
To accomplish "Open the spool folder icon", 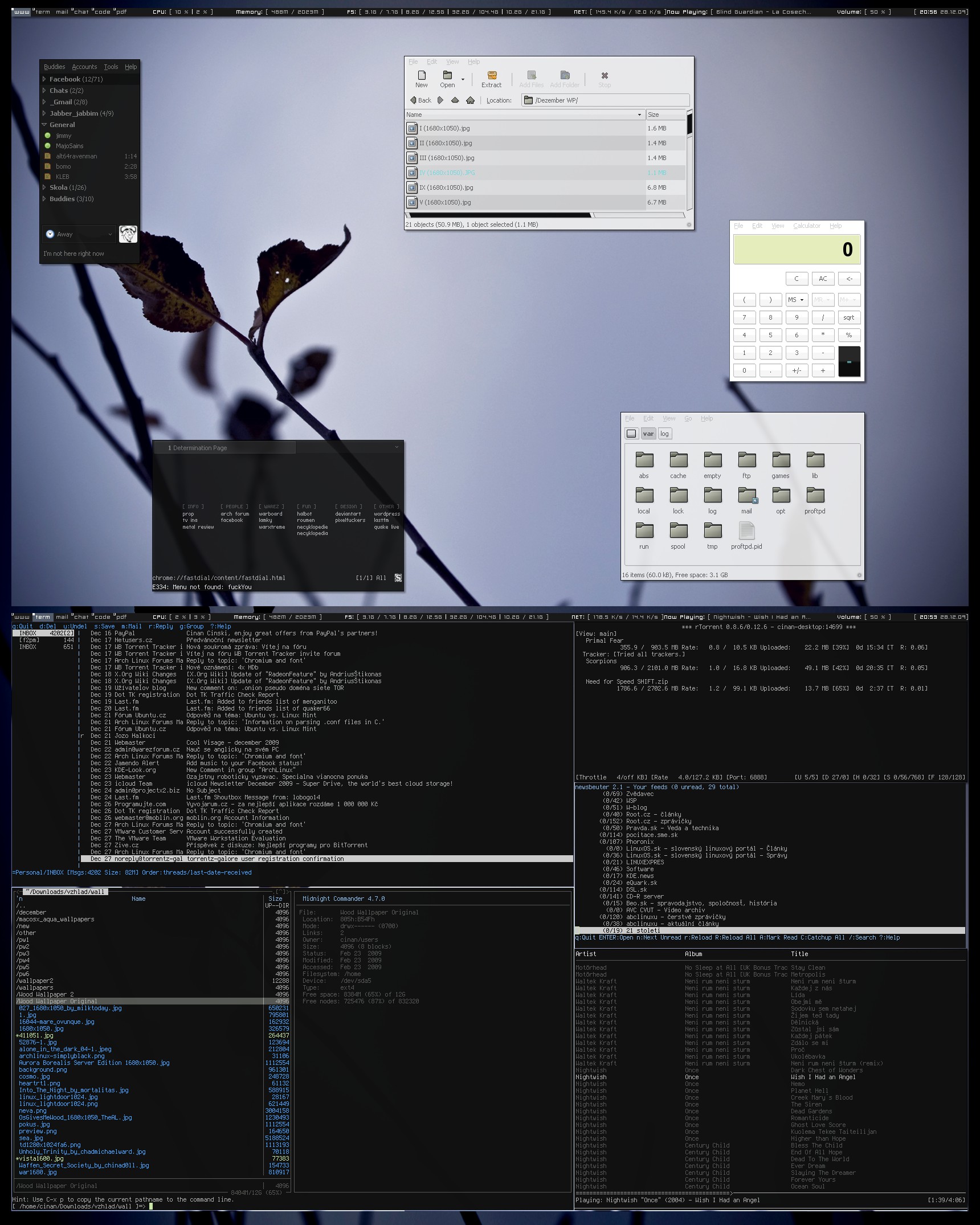I will pos(678,530).
